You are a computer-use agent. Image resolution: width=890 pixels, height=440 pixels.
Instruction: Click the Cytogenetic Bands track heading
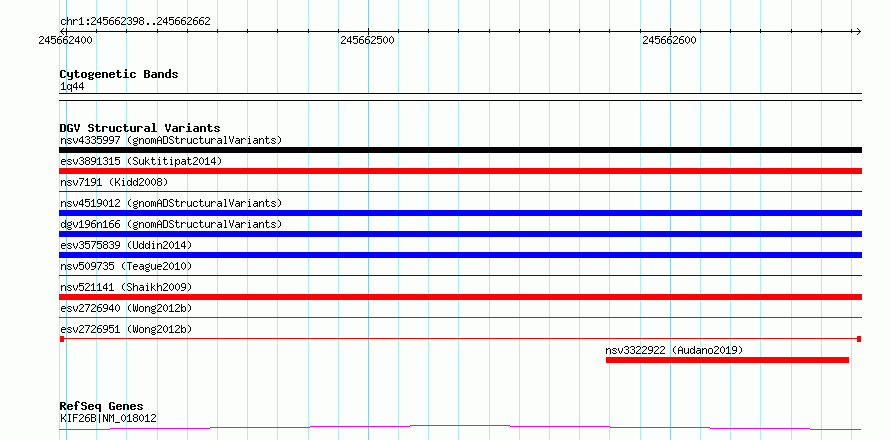119,74
